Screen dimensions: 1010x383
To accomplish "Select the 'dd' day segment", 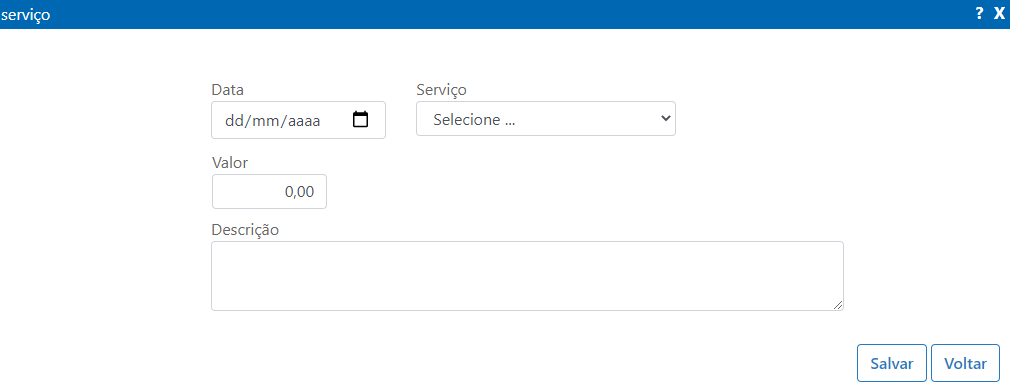I will tap(231, 120).
